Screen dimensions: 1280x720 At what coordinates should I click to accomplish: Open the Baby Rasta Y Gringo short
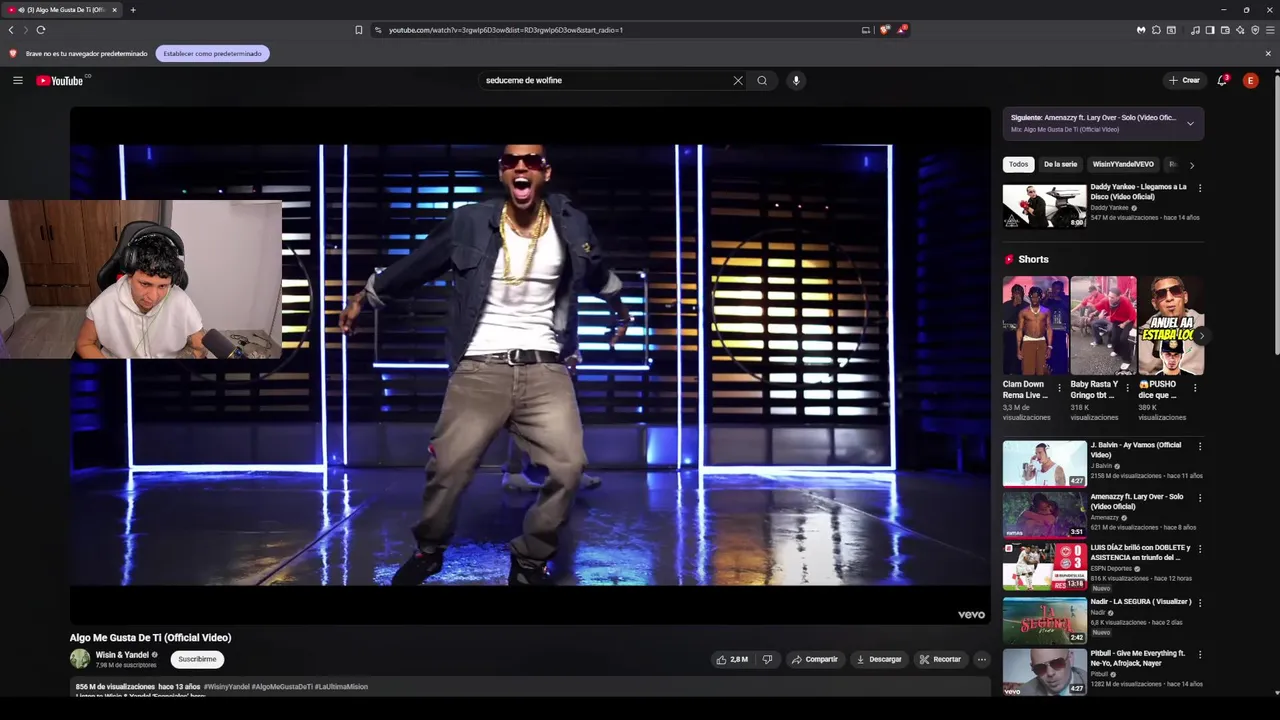[x=1103, y=325]
